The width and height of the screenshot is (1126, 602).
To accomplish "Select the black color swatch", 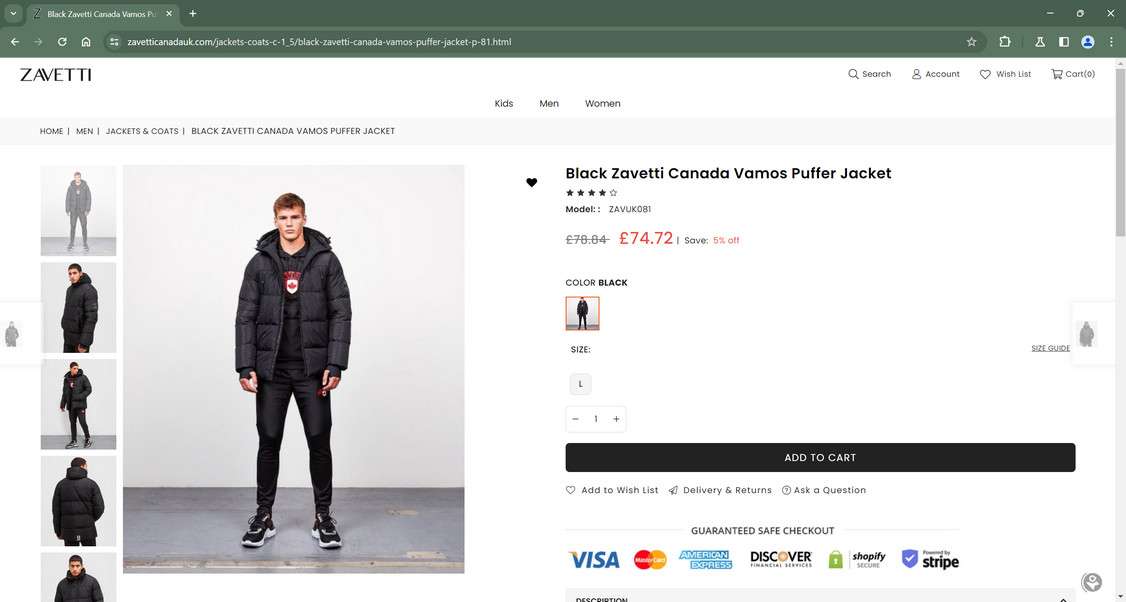I will pos(583,313).
